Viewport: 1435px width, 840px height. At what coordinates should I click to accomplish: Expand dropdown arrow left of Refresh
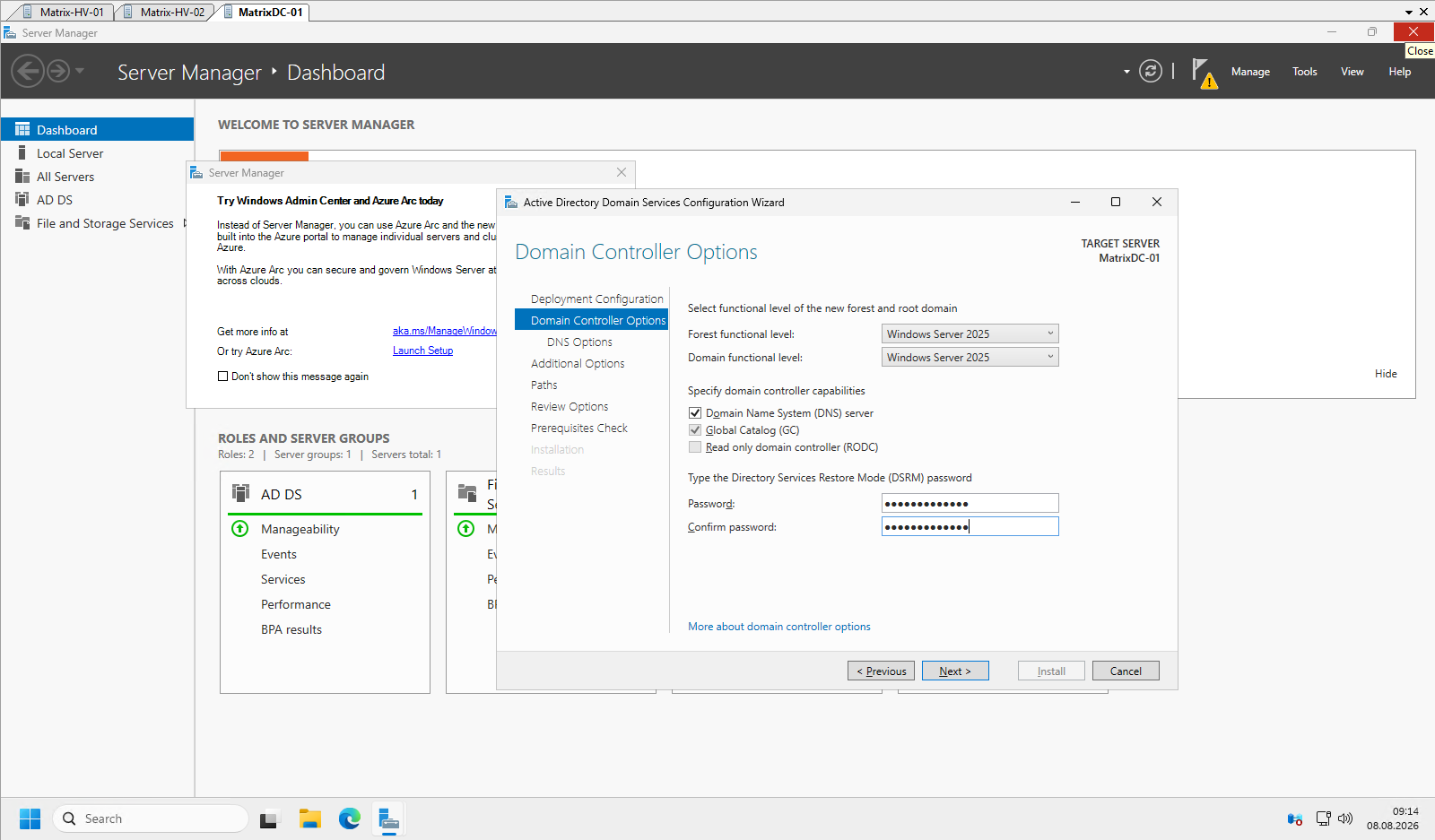coord(1126,72)
